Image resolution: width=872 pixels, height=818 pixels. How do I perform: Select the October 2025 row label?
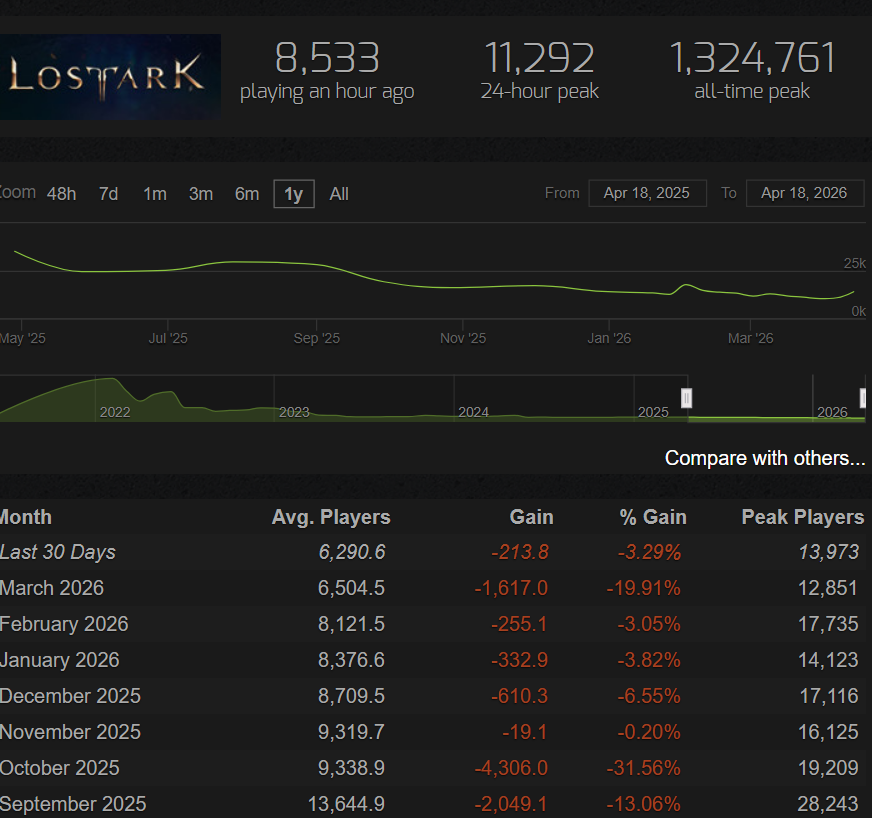click(x=60, y=768)
